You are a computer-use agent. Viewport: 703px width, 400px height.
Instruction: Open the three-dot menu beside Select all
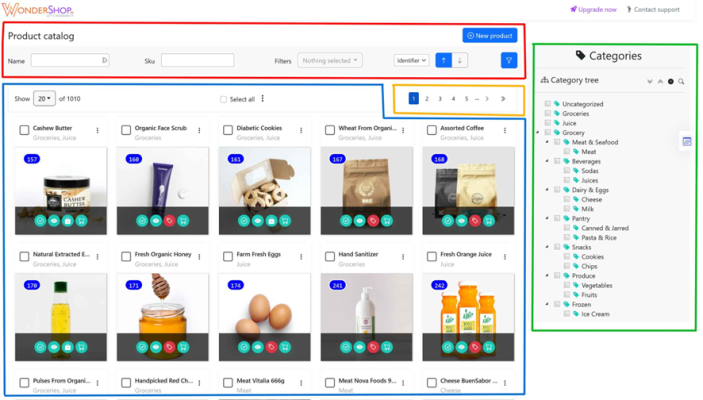(263, 99)
